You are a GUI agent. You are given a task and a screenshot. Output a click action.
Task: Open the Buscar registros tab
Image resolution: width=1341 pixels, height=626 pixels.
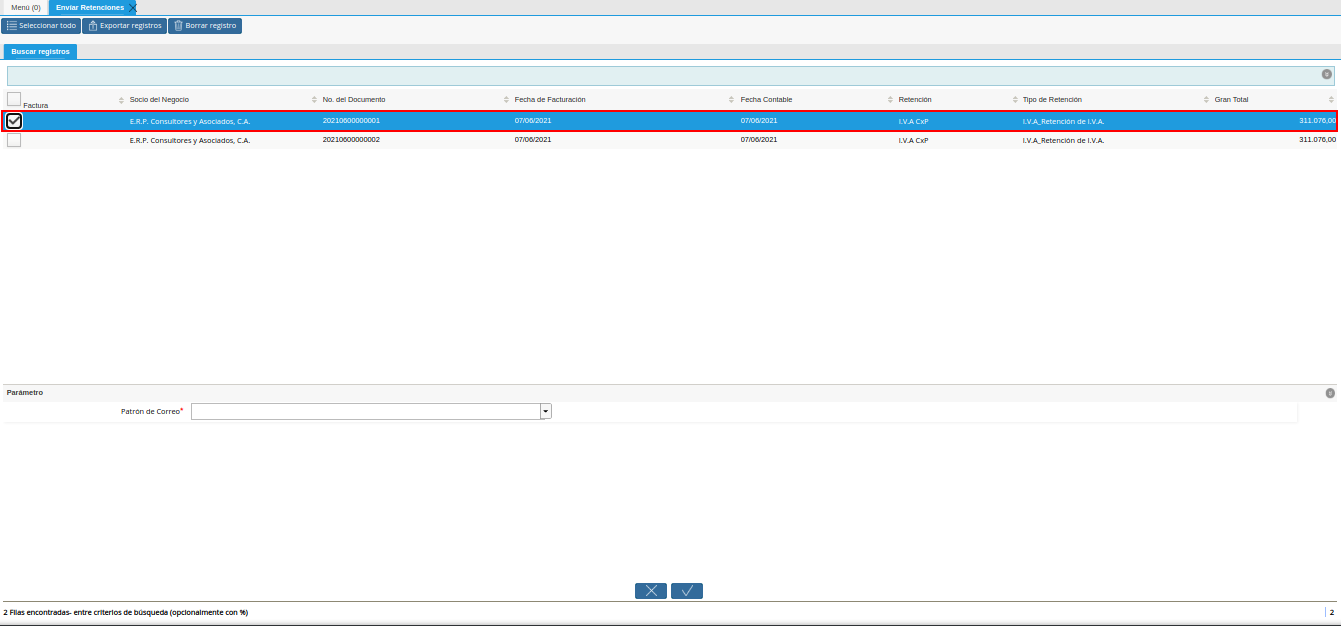pos(40,51)
